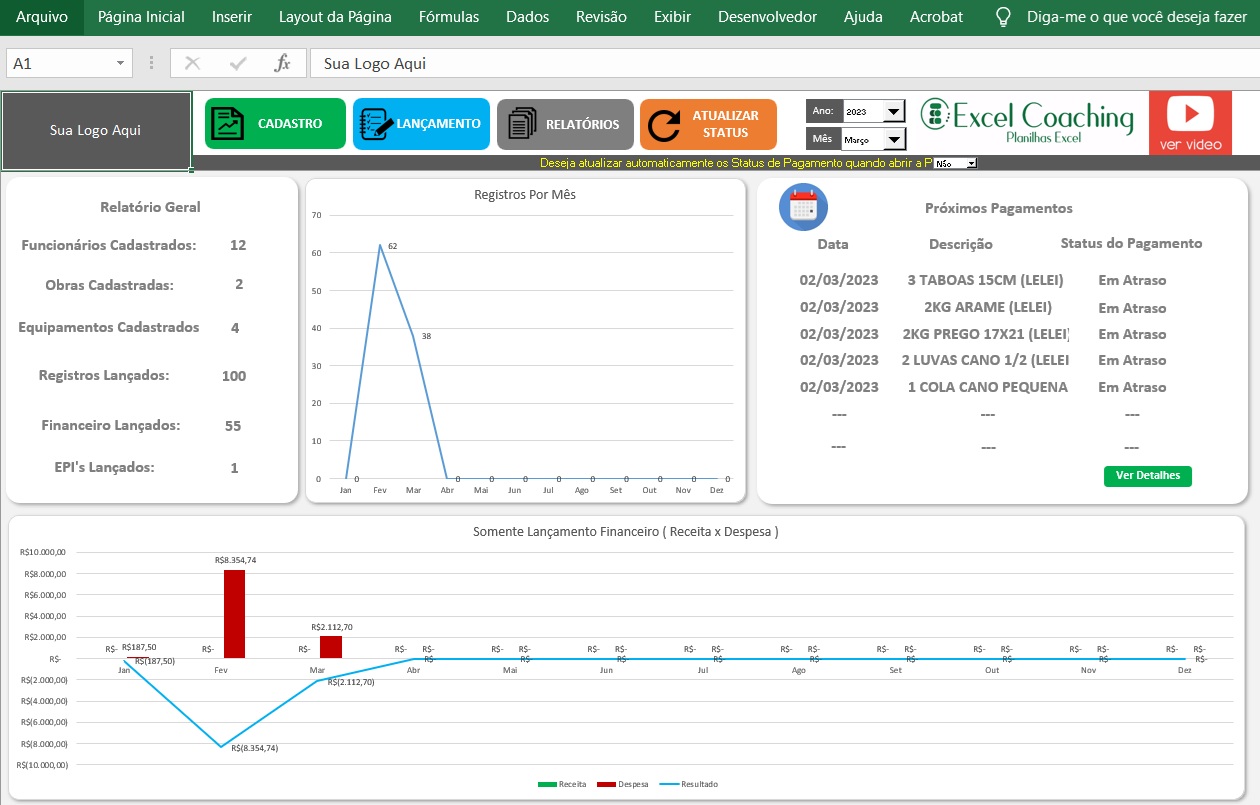Click the calendar icon beside Próximos Pagamentos
Image resolution: width=1260 pixels, height=805 pixels.
tap(803, 206)
